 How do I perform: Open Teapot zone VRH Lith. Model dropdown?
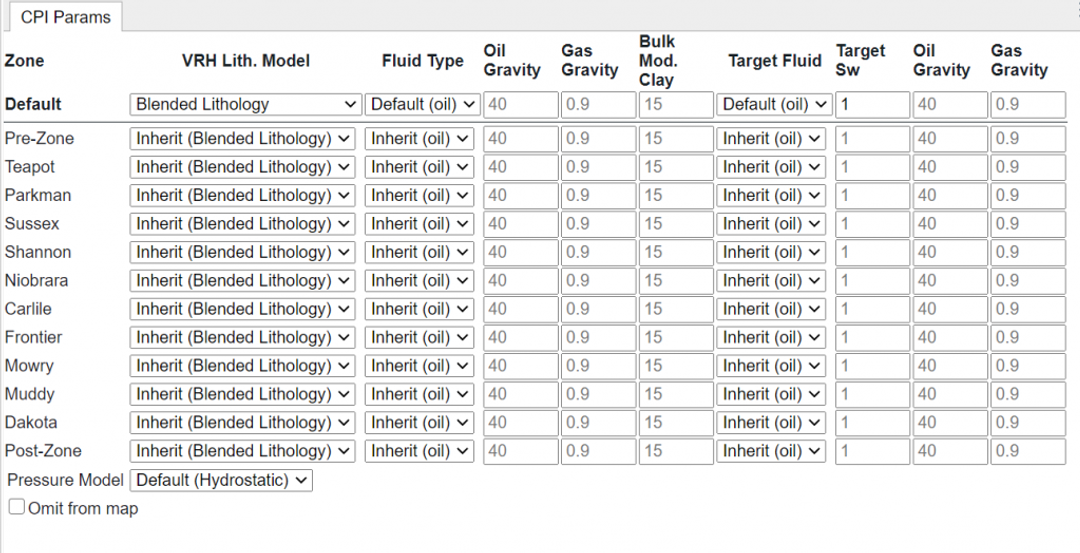pos(242,167)
